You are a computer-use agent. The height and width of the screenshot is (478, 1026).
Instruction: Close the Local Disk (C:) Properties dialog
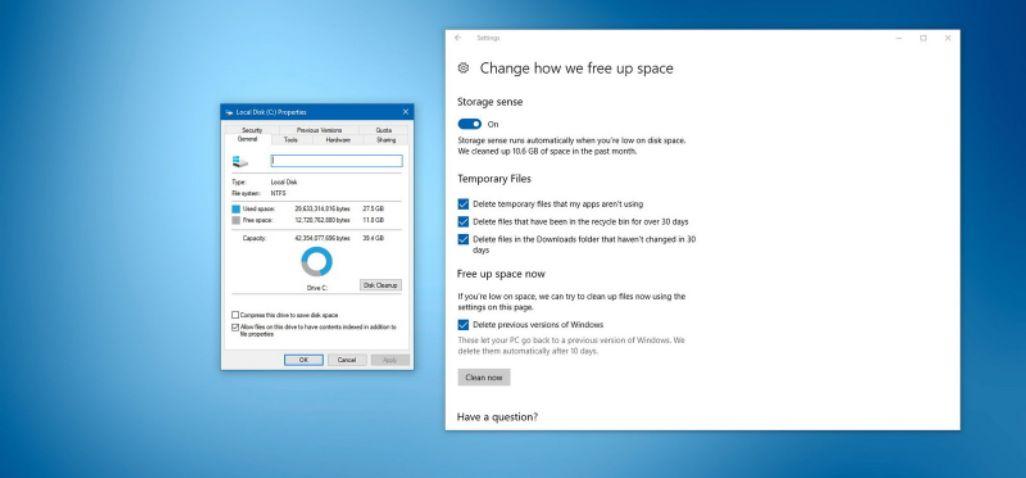(405, 112)
